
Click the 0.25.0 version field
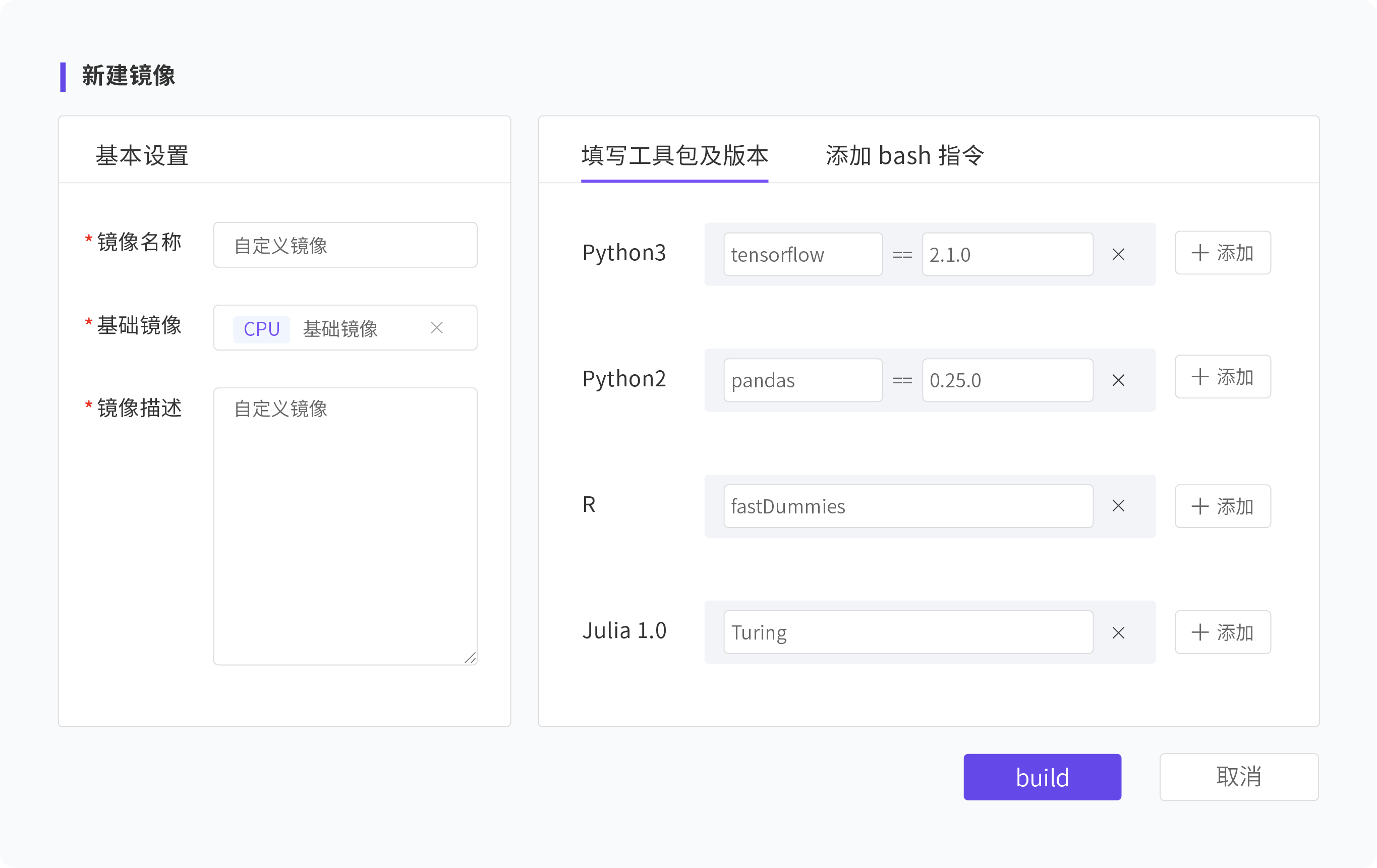click(1007, 380)
